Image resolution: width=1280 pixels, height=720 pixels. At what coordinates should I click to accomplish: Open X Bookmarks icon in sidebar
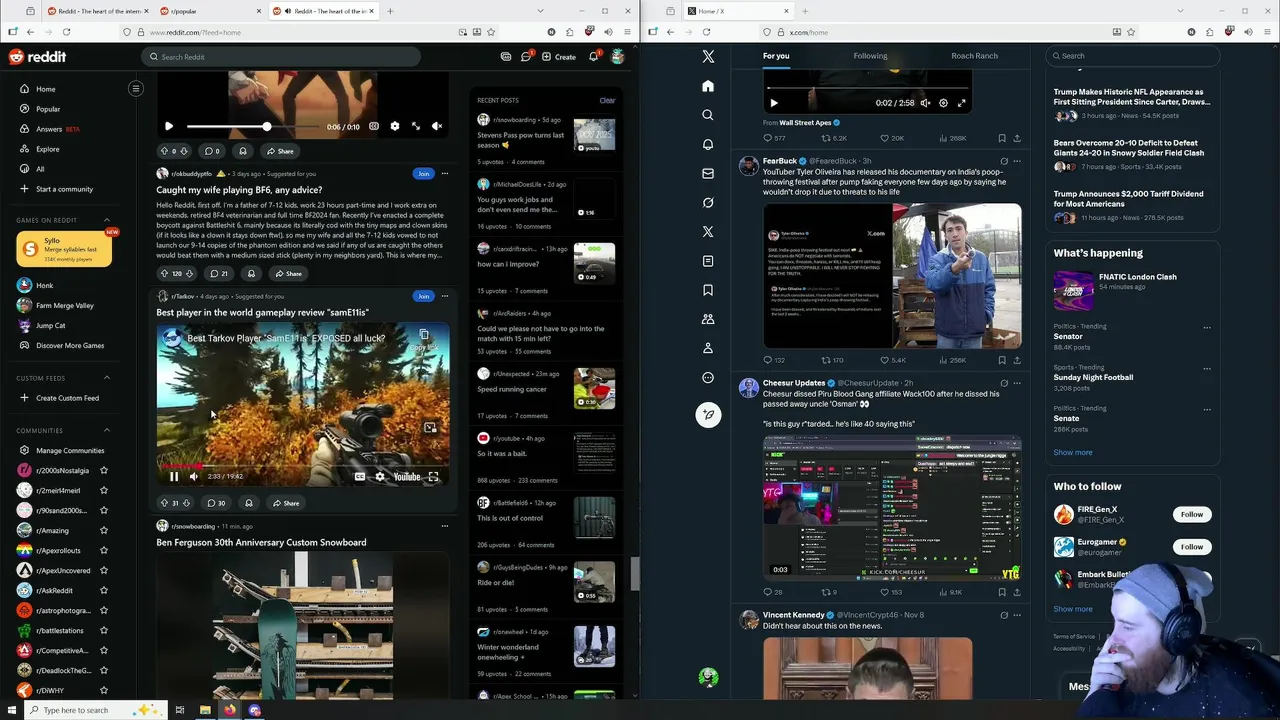[x=708, y=290]
